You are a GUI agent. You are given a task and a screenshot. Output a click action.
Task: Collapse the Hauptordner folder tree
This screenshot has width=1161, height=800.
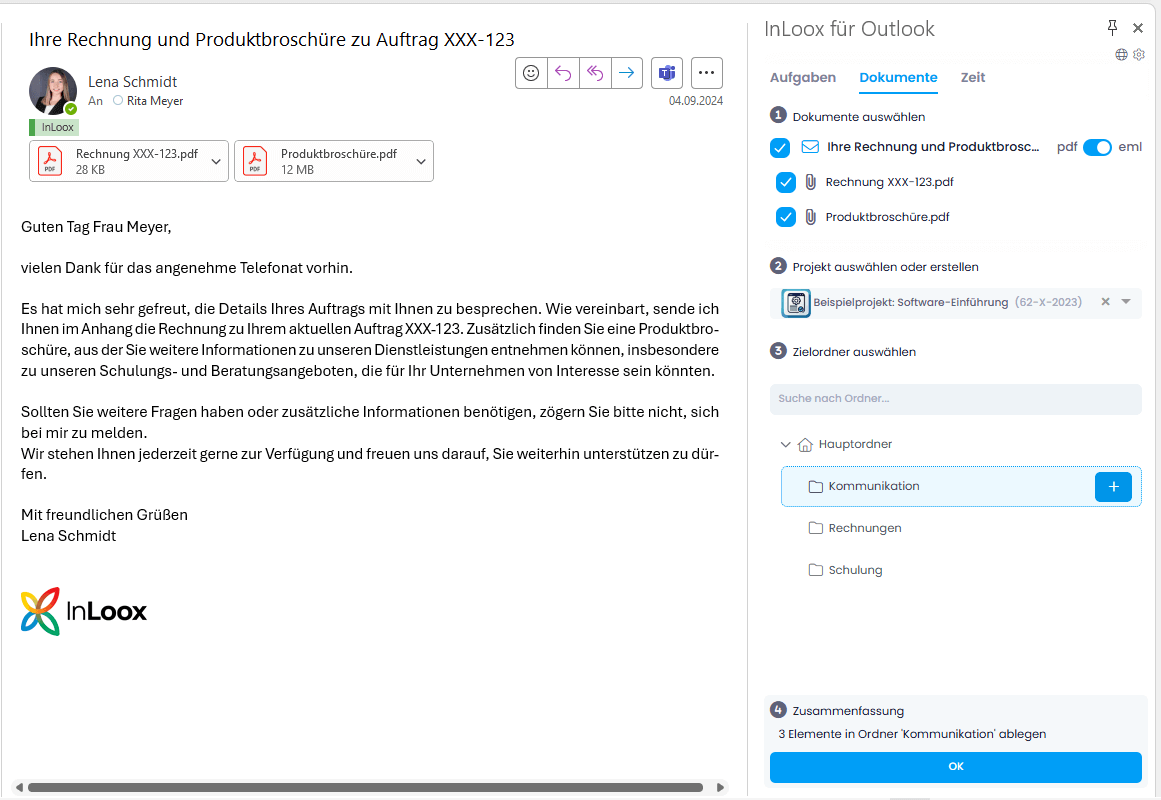[786, 443]
